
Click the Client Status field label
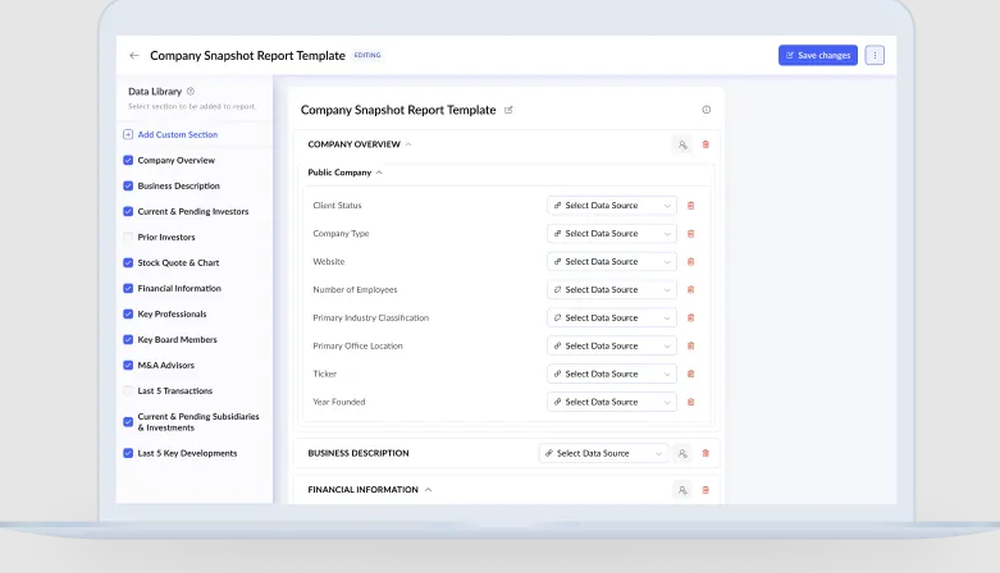337,205
